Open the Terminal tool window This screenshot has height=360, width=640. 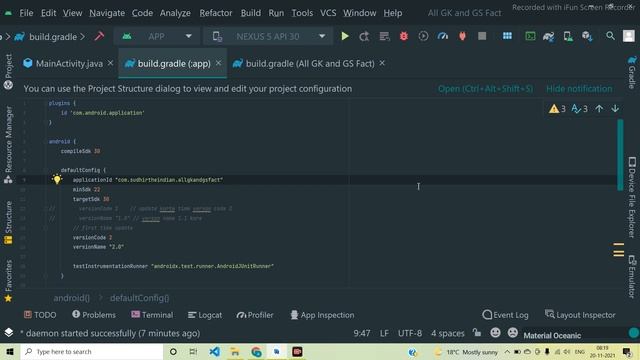[152, 315]
